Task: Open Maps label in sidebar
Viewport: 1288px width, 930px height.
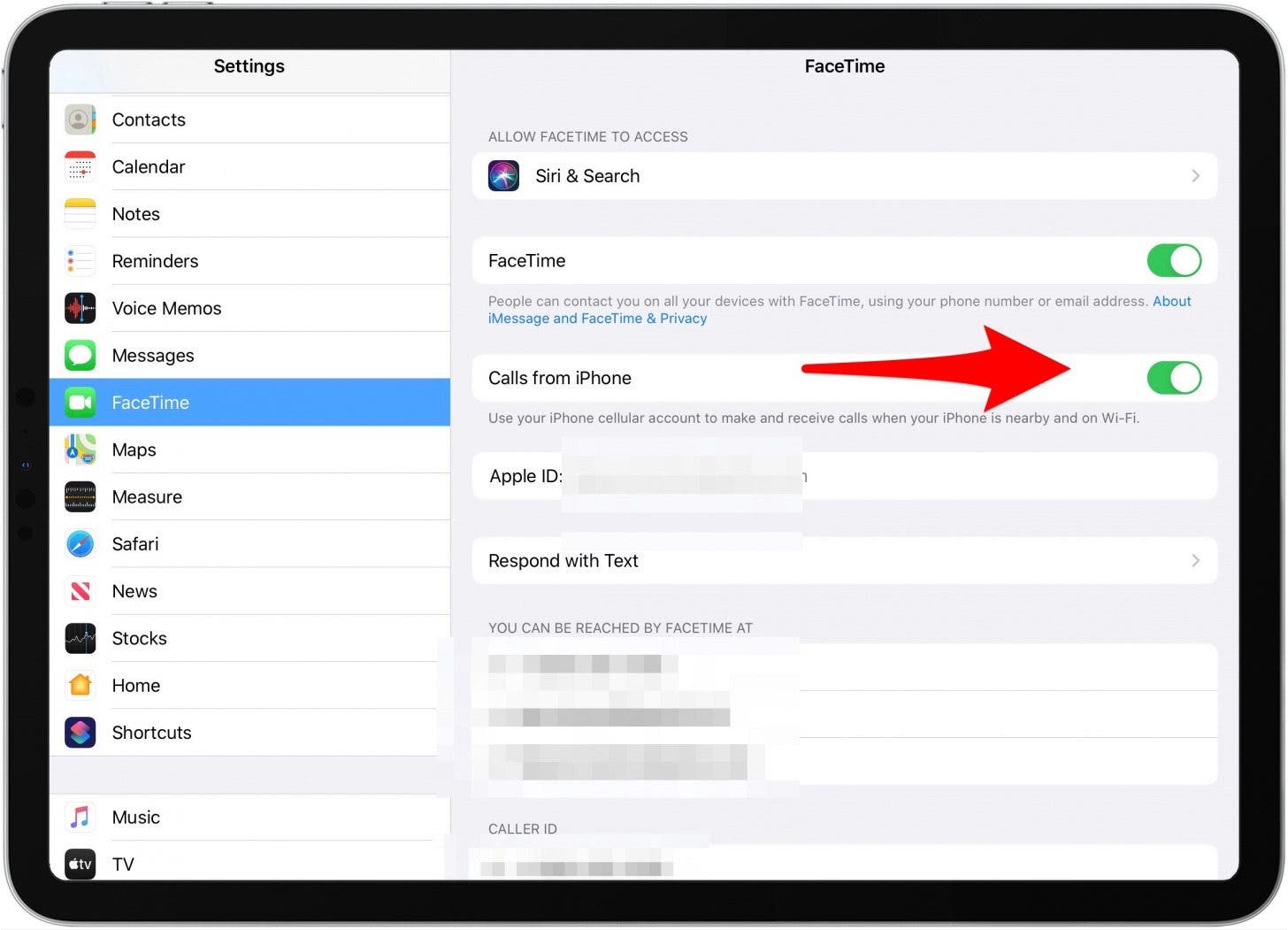Action: 134,450
